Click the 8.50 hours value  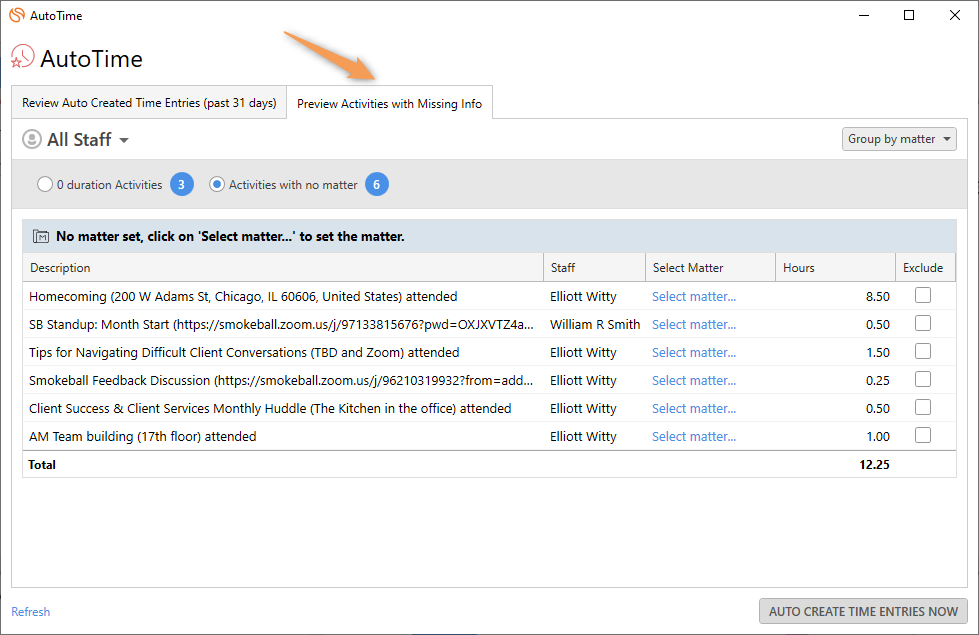pyautogui.click(x=877, y=297)
